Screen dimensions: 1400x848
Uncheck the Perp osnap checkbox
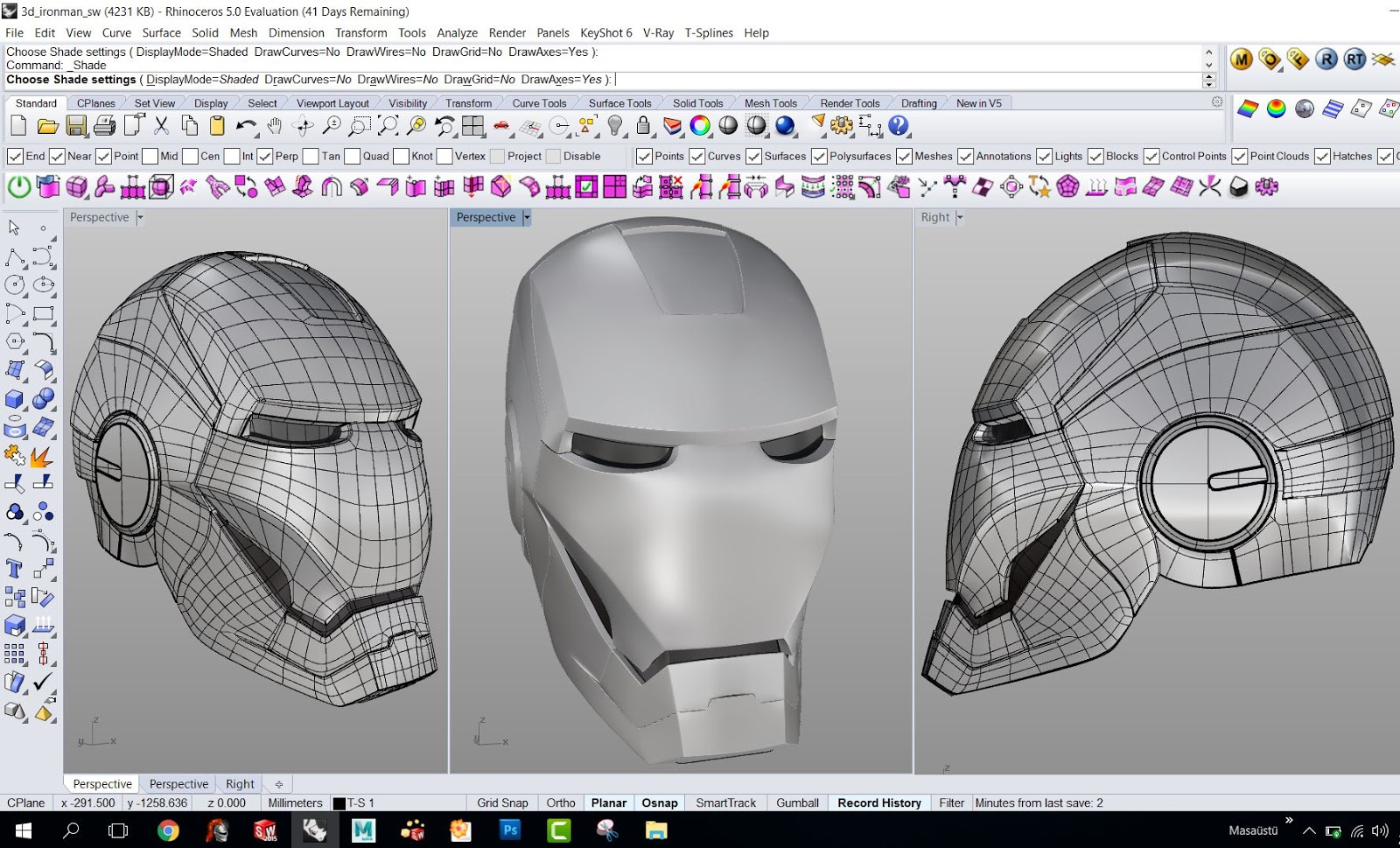[x=265, y=157]
